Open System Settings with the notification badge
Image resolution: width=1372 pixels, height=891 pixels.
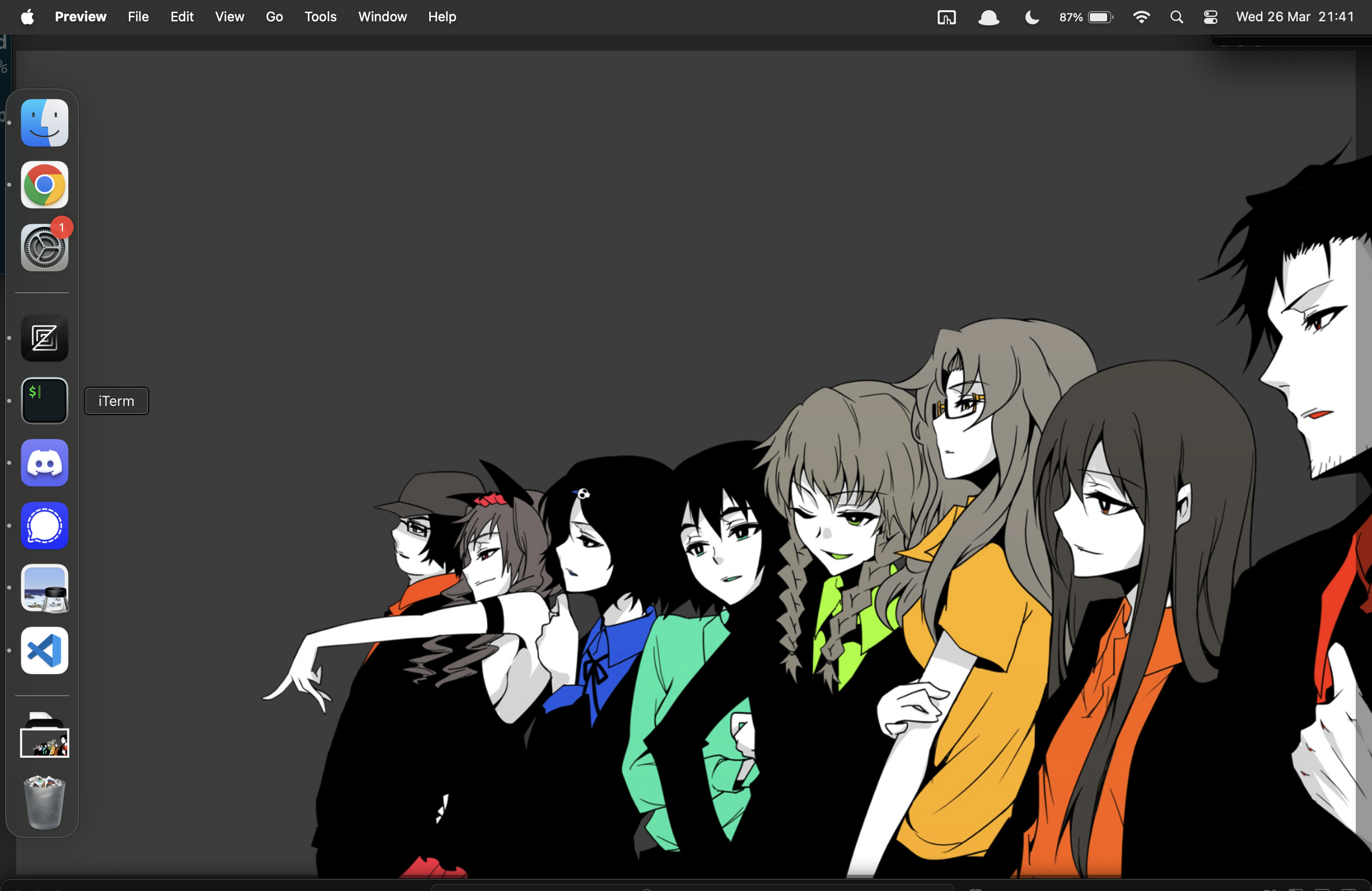coord(44,248)
